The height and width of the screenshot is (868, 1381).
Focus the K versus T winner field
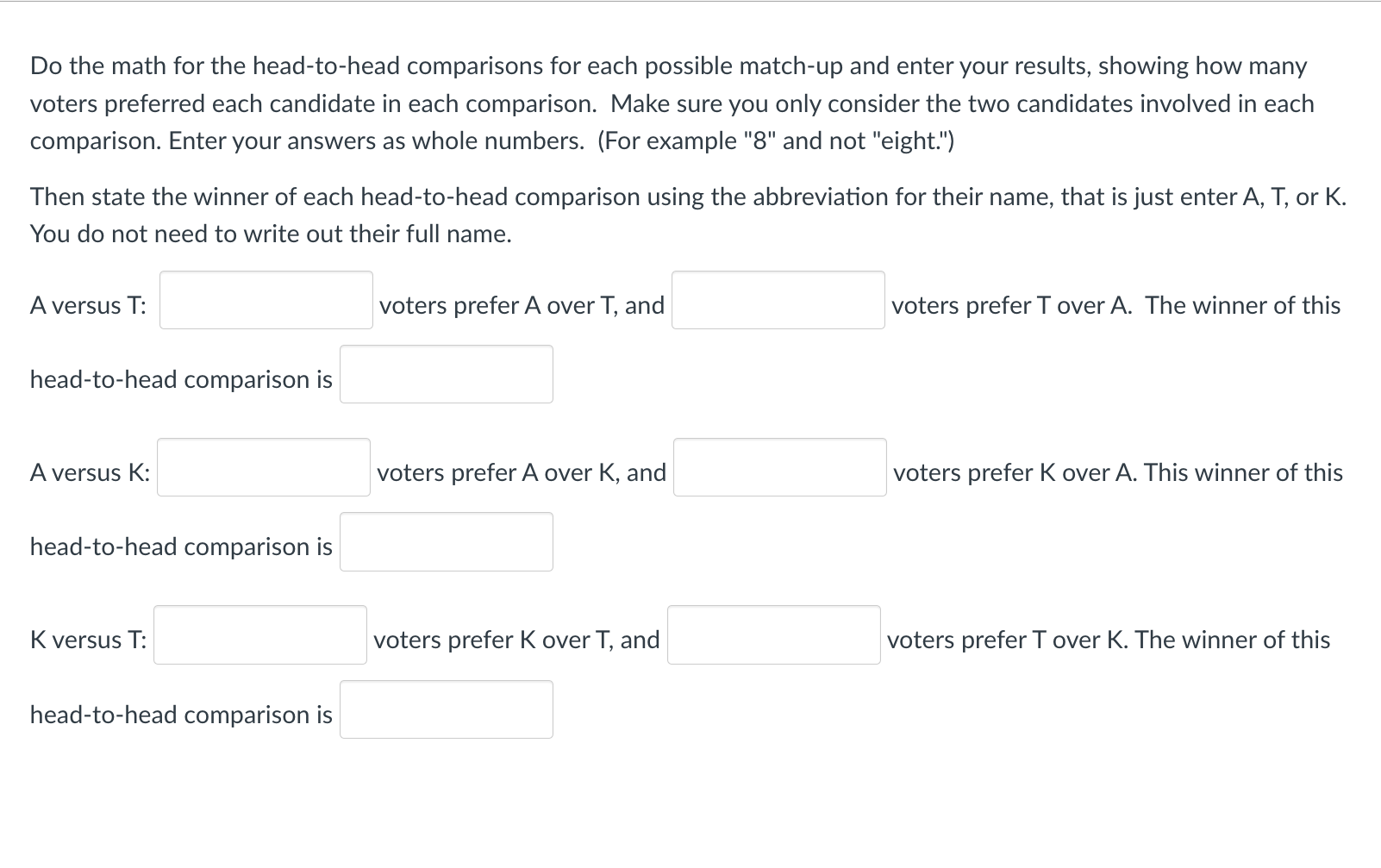point(446,709)
